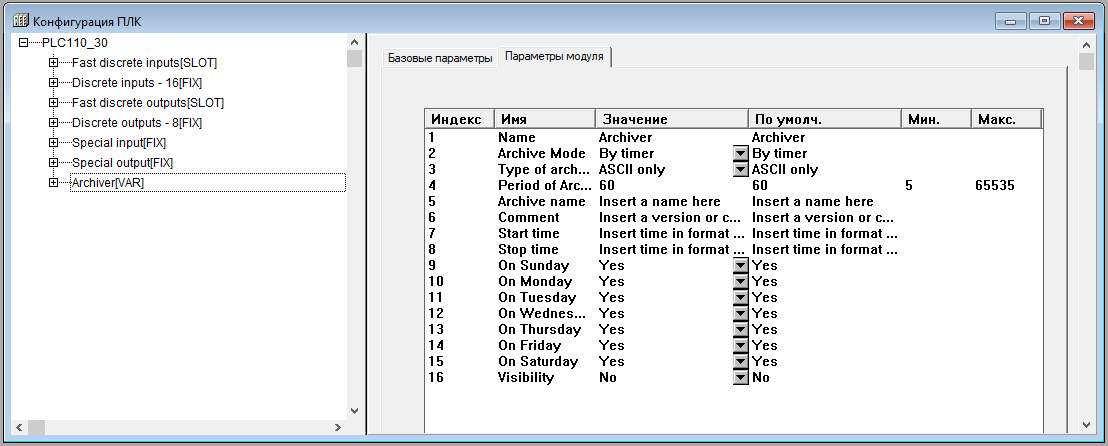Click the tree panel scroll down arrow

point(354,411)
